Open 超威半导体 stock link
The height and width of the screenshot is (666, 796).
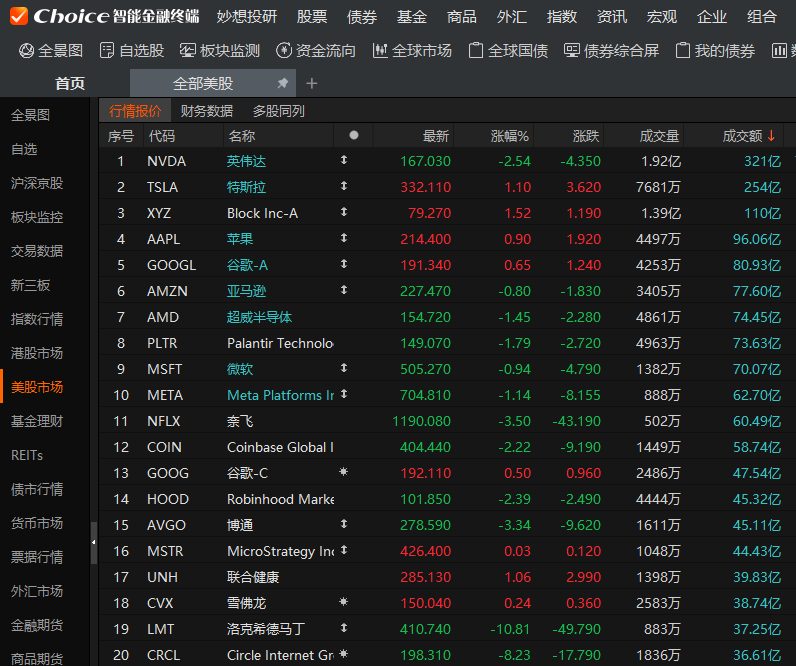tap(259, 317)
